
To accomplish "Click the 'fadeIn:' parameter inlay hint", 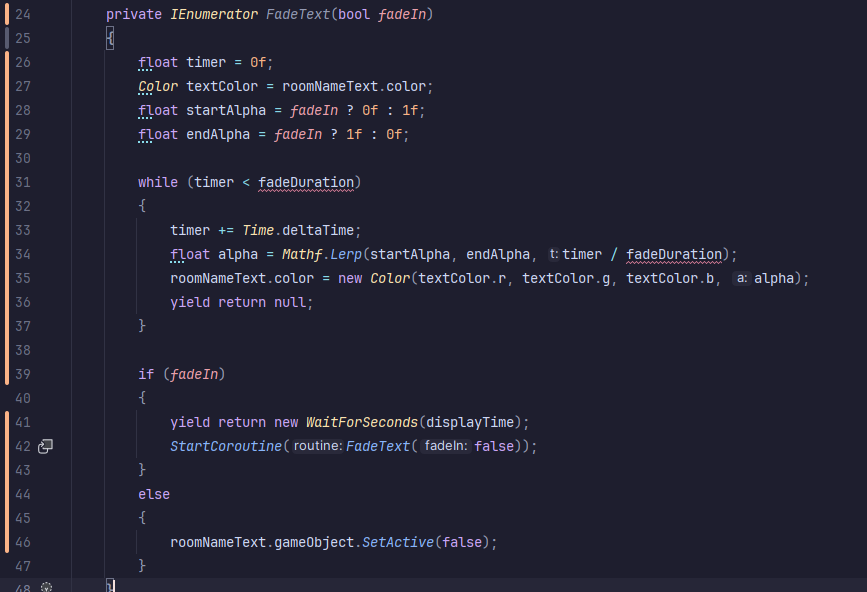I will (446, 446).
